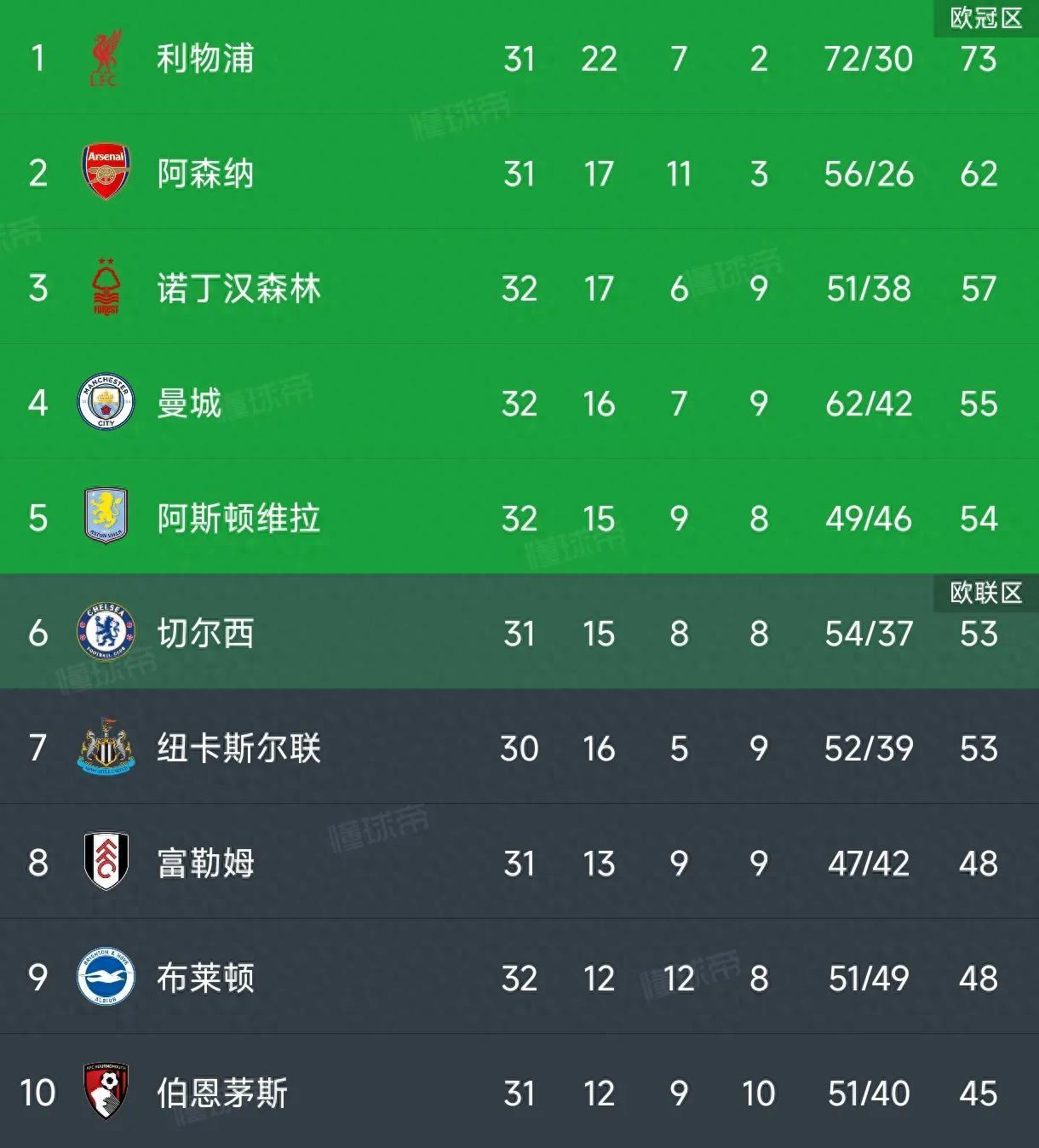1039x1148 pixels.
Task: Click the 欧联区 zone label
Action: pos(985,593)
